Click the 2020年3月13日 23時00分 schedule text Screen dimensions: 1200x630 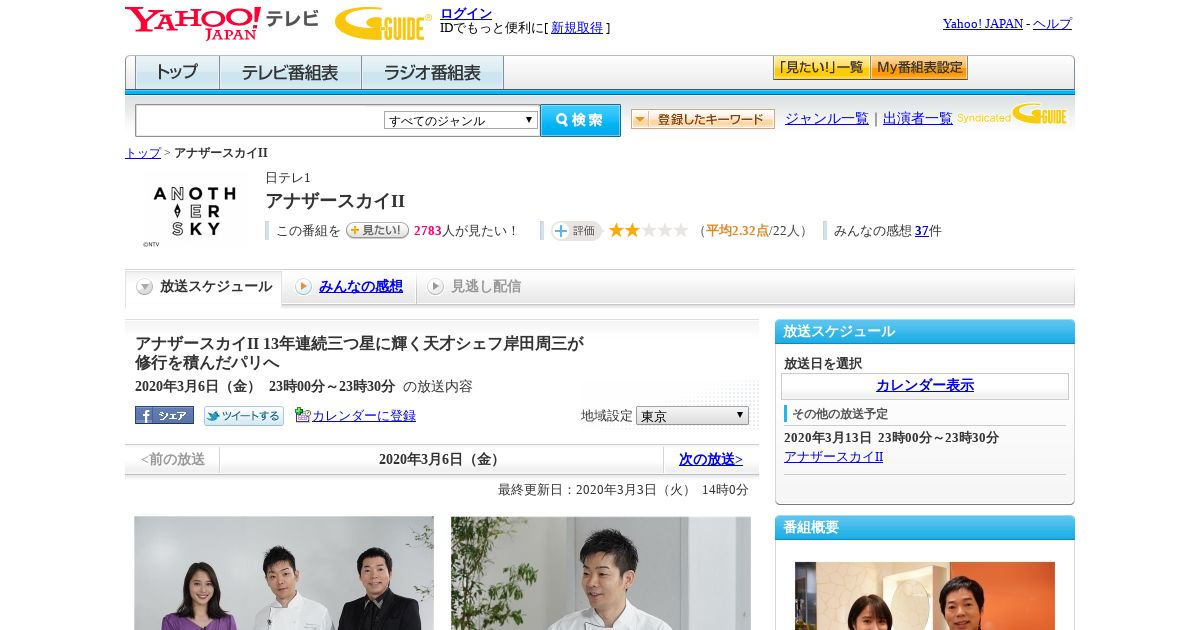[x=891, y=438]
